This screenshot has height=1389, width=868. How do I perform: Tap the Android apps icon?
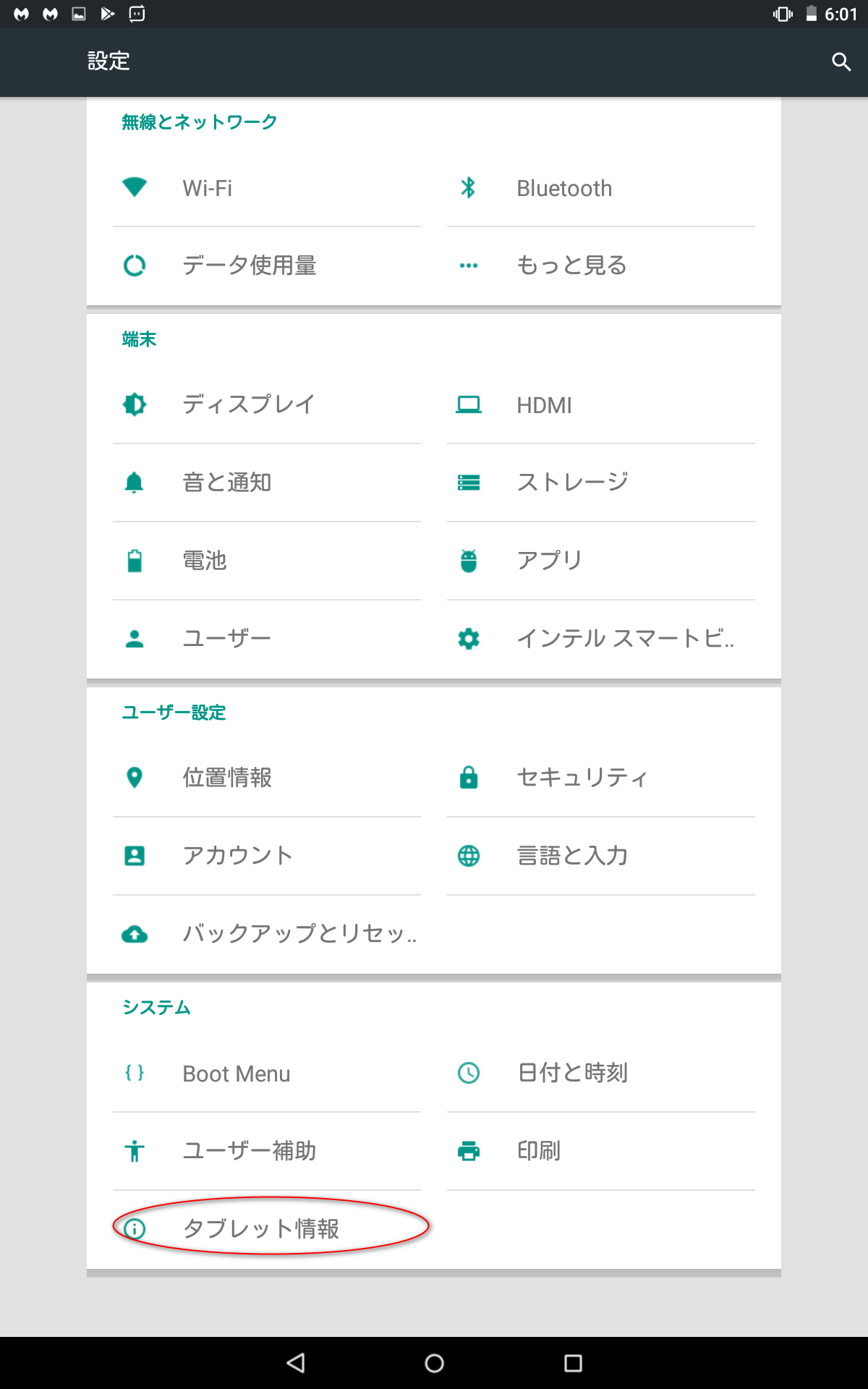(x=469, y=561)
